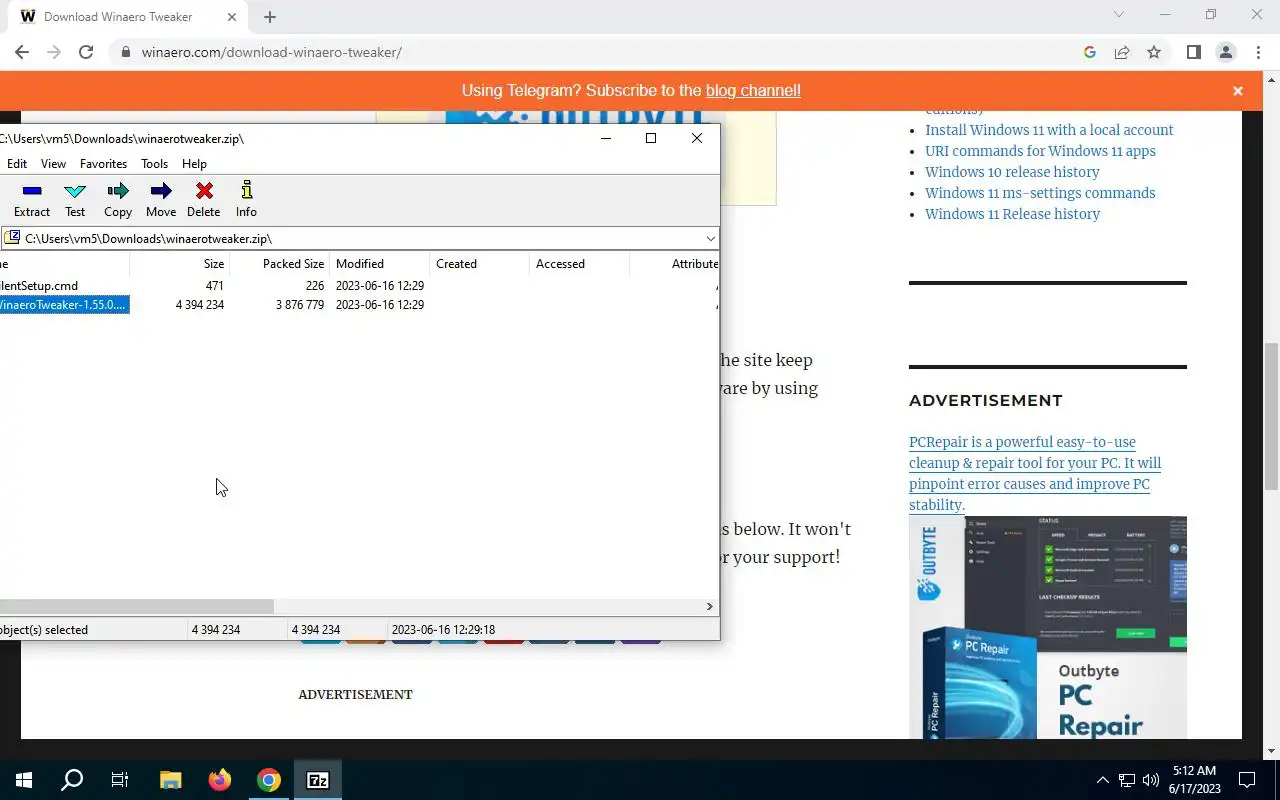Sort by the Size column header

(x=180, y=264)
